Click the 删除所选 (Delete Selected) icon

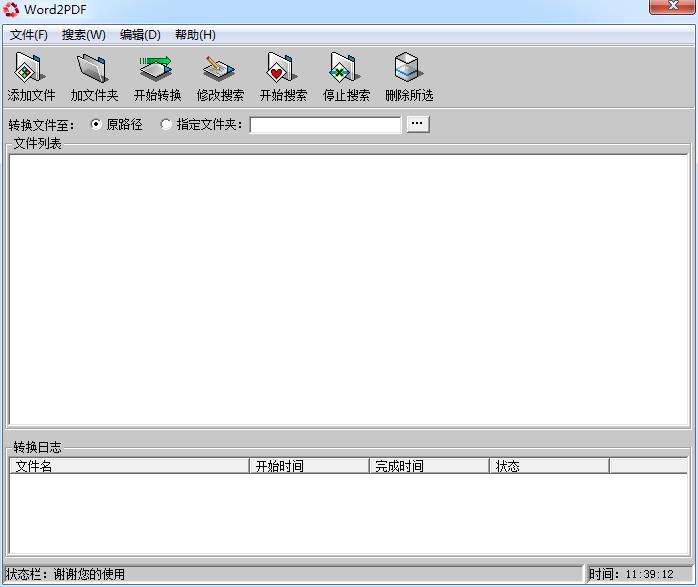[408, 70]
